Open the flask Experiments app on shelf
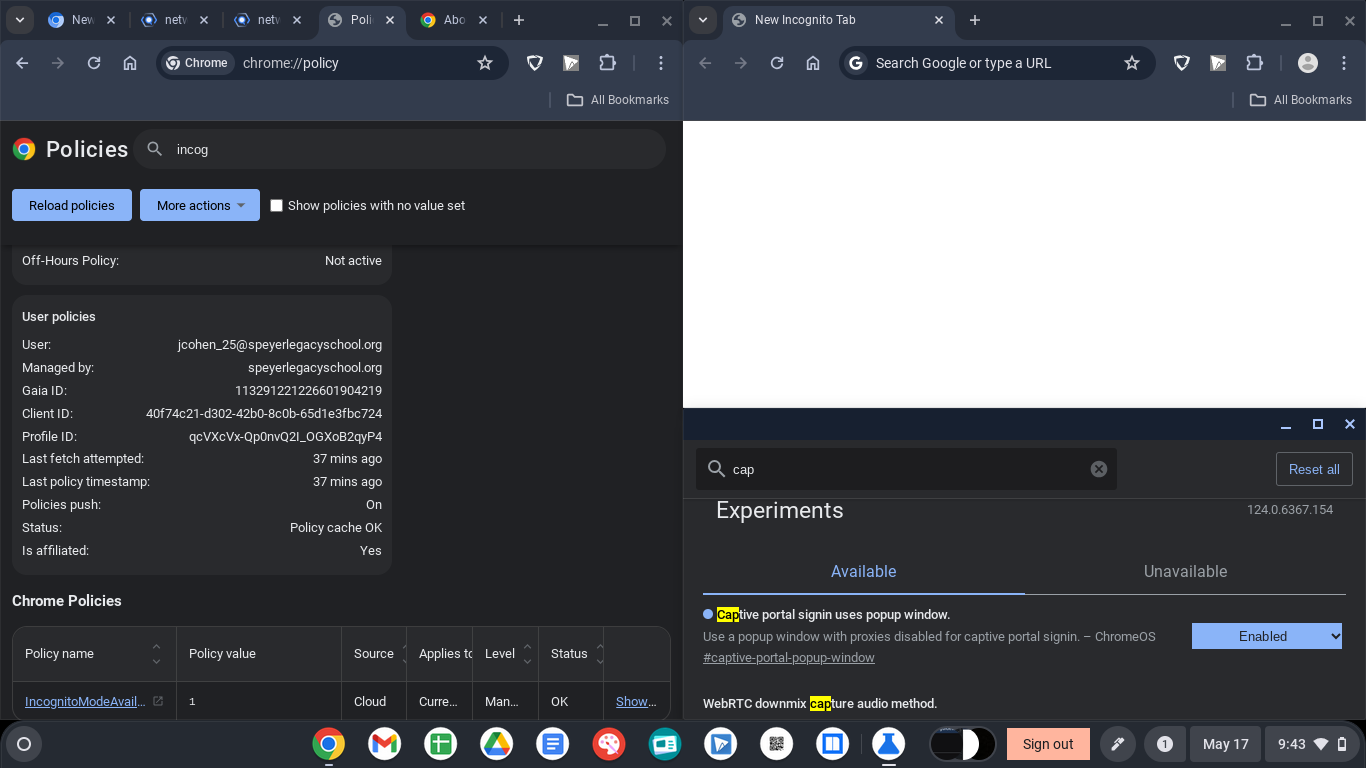The height and width of the screenshot is (768, 1366). [x=889, y=744]
